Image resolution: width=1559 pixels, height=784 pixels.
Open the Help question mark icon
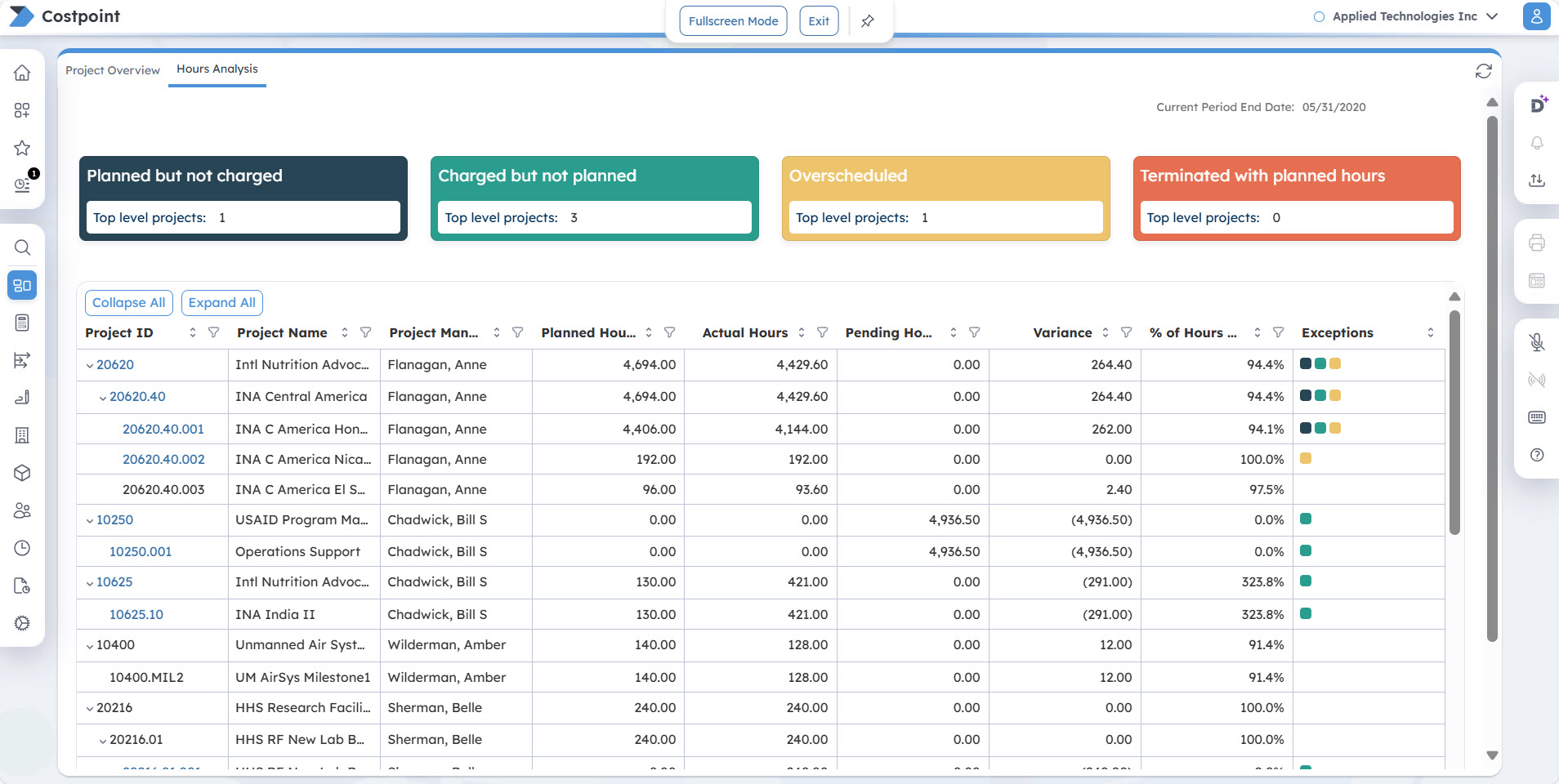coord(1536,455)
